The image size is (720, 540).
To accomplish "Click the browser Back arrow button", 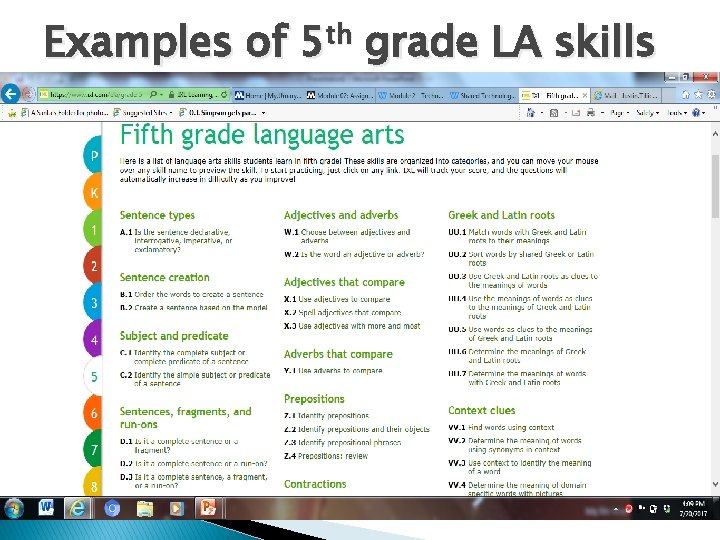I will [x=10, y=94].
